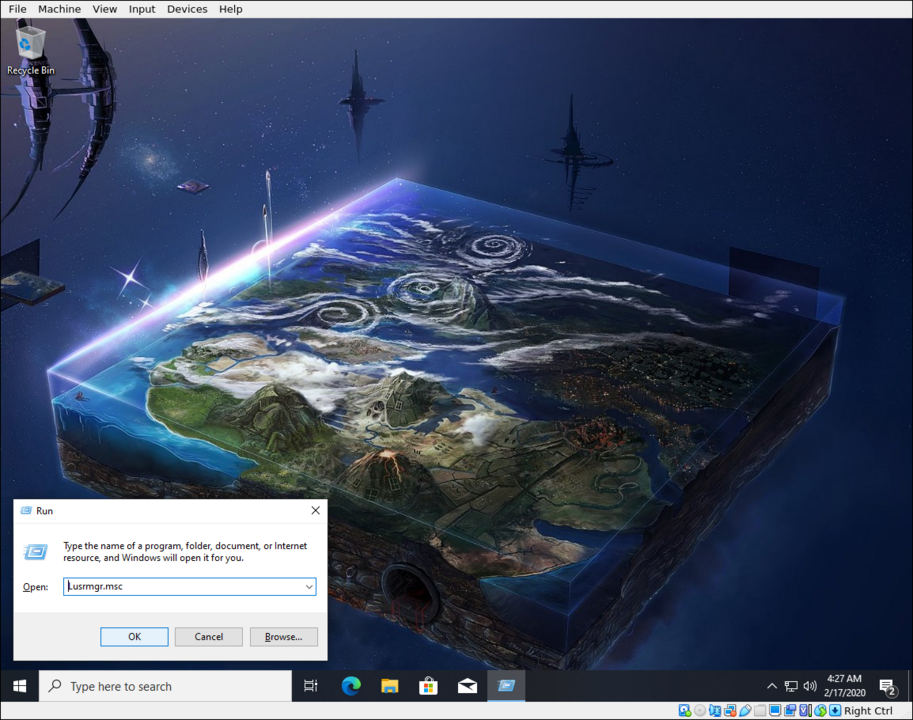Launch Microsoft Edge from the taskbar

pos(351,686)
